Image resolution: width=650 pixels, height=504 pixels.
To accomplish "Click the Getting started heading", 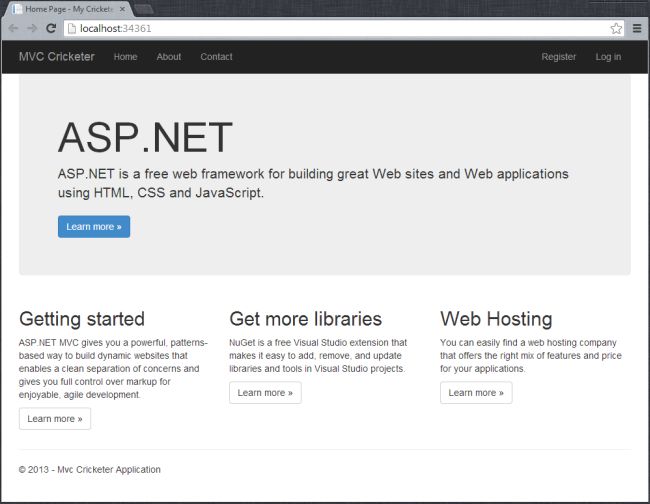I will 82,319.
